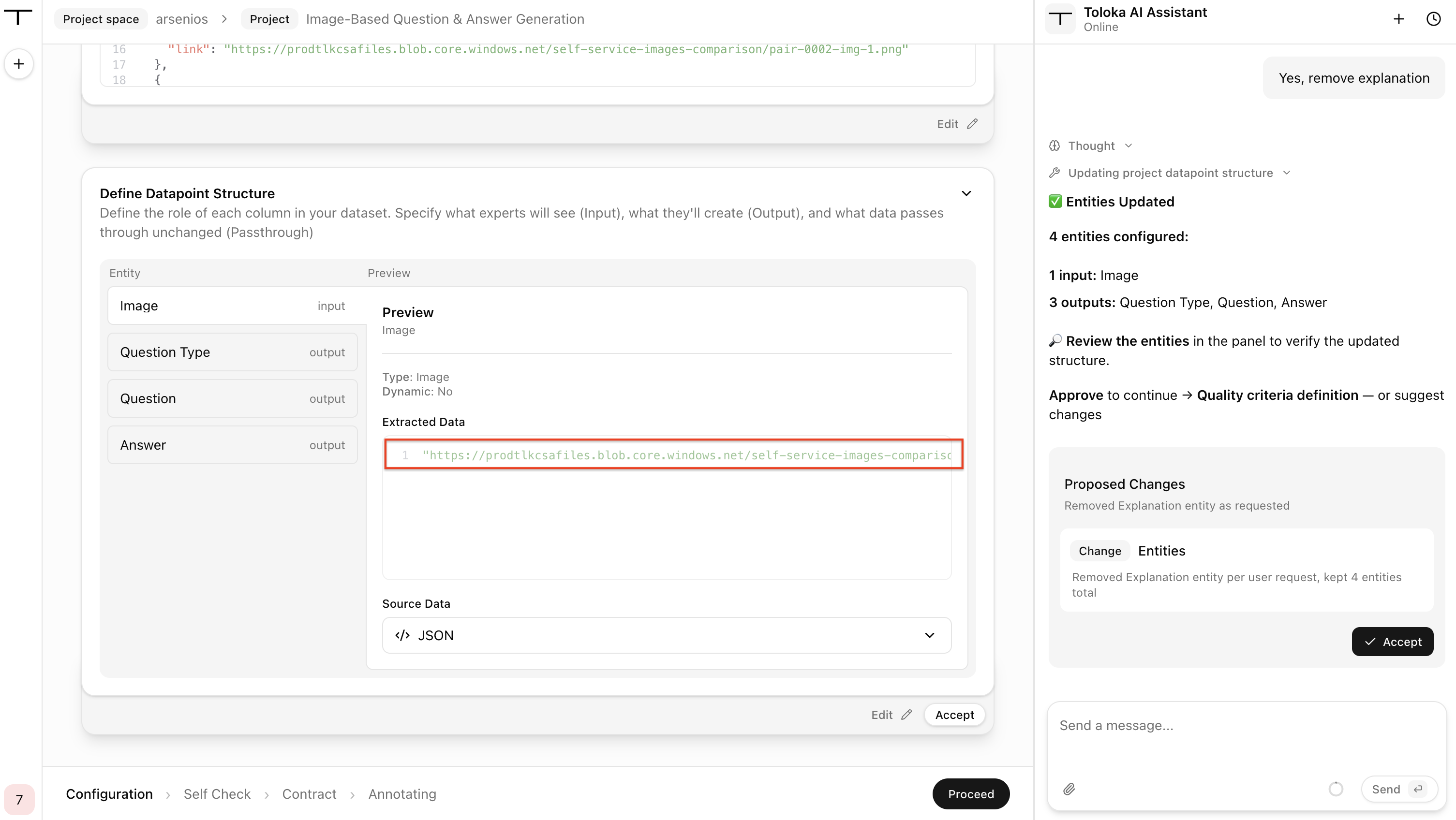Viewport: 1456px width, 820px height.
Task: Select the Answer output entity
Action: click(x=232, y=445)
